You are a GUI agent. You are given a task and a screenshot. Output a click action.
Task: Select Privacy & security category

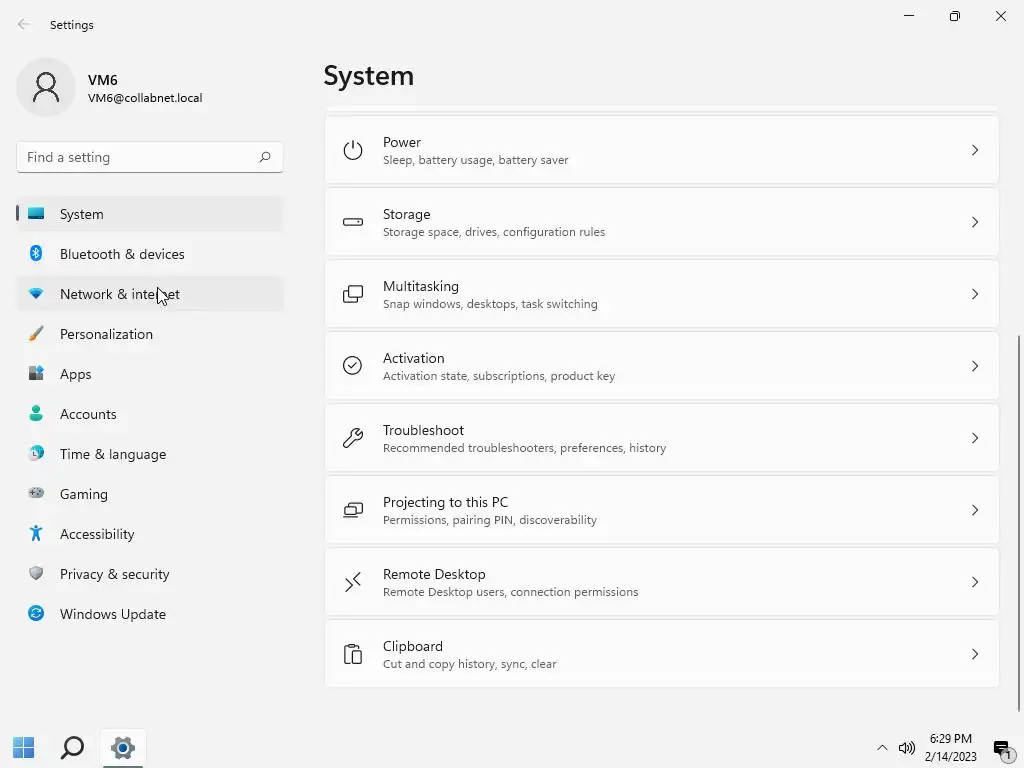click(x=114, y=574)
